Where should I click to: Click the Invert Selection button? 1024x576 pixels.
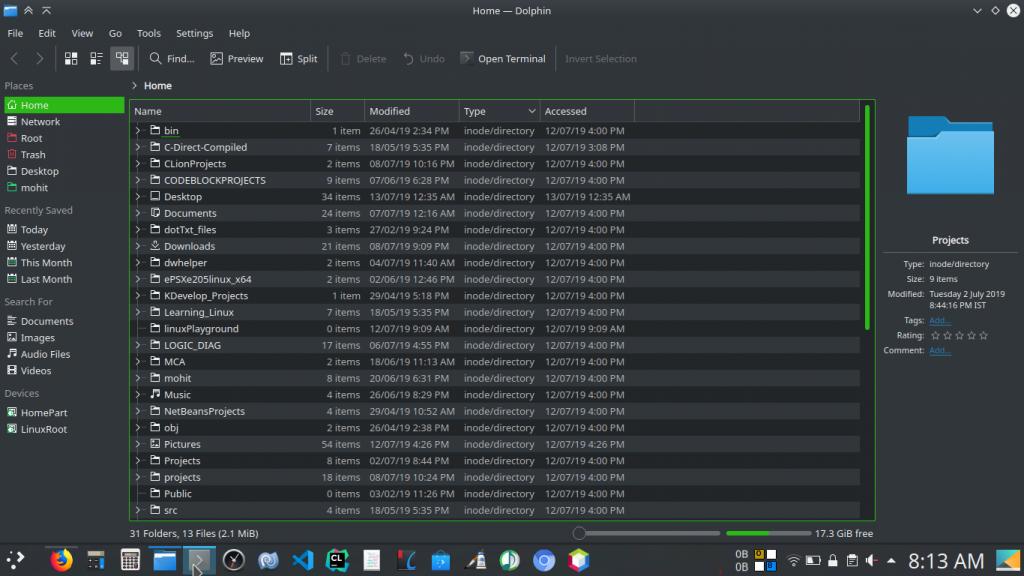[x=600, y=59]
